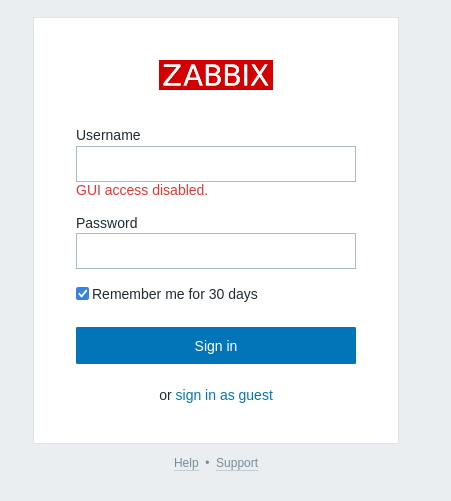Open the Help link in footer

pyautogui.click(x=186, y=463)
